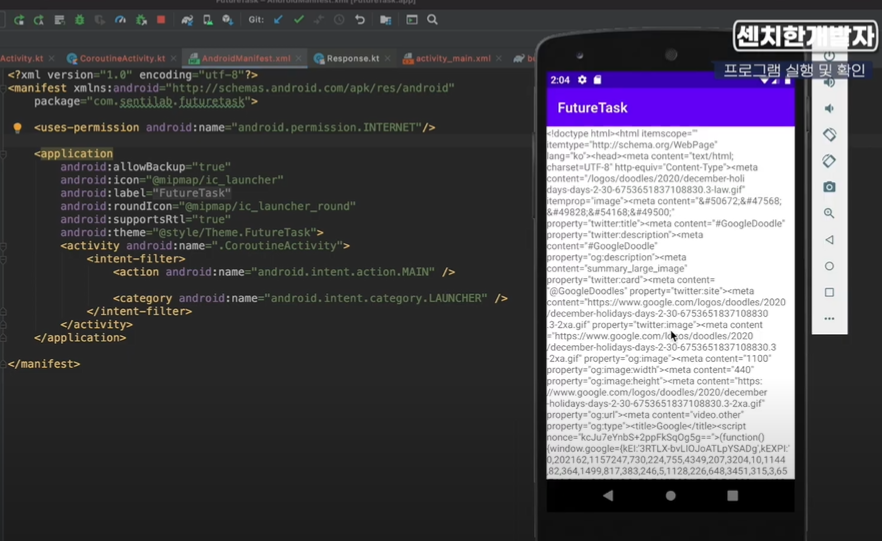Viewport: 882px width, 541px height.
Task: Collapse the activity tag fold marker
Action: coord(3,246)
